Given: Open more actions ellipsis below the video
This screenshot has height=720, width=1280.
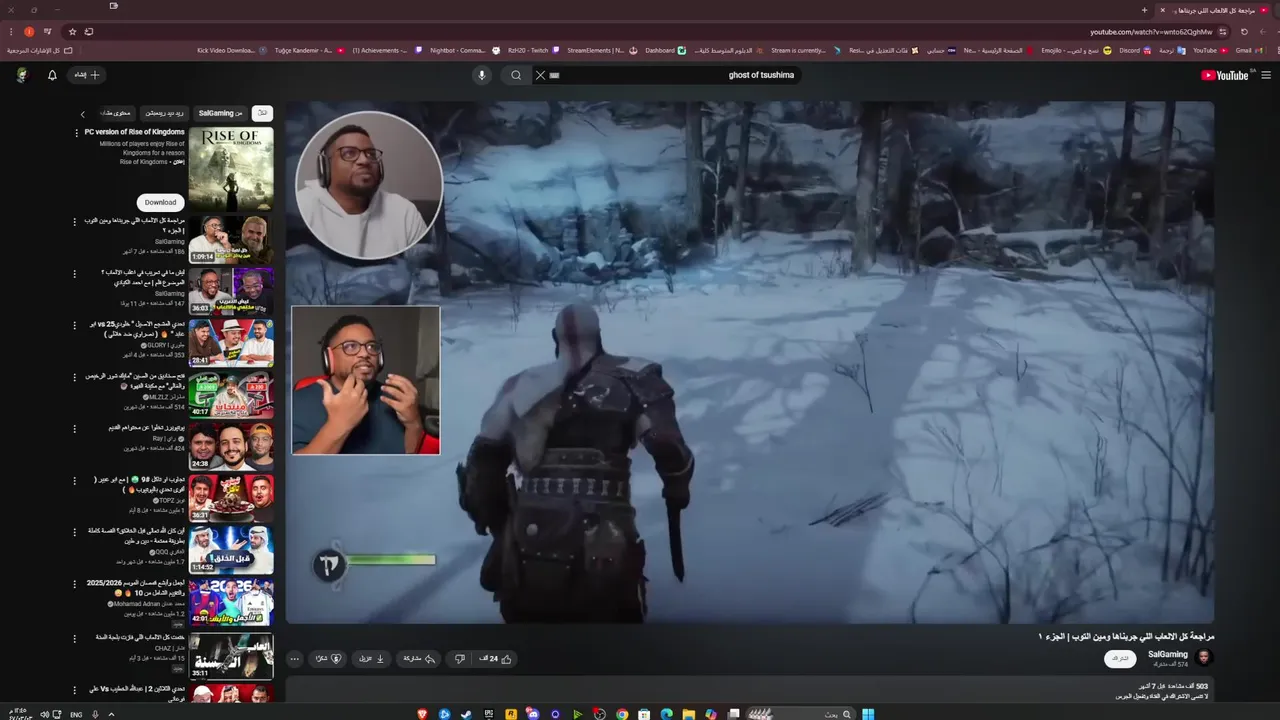Looking at the screenshot, I should click(x=294, y=659).
